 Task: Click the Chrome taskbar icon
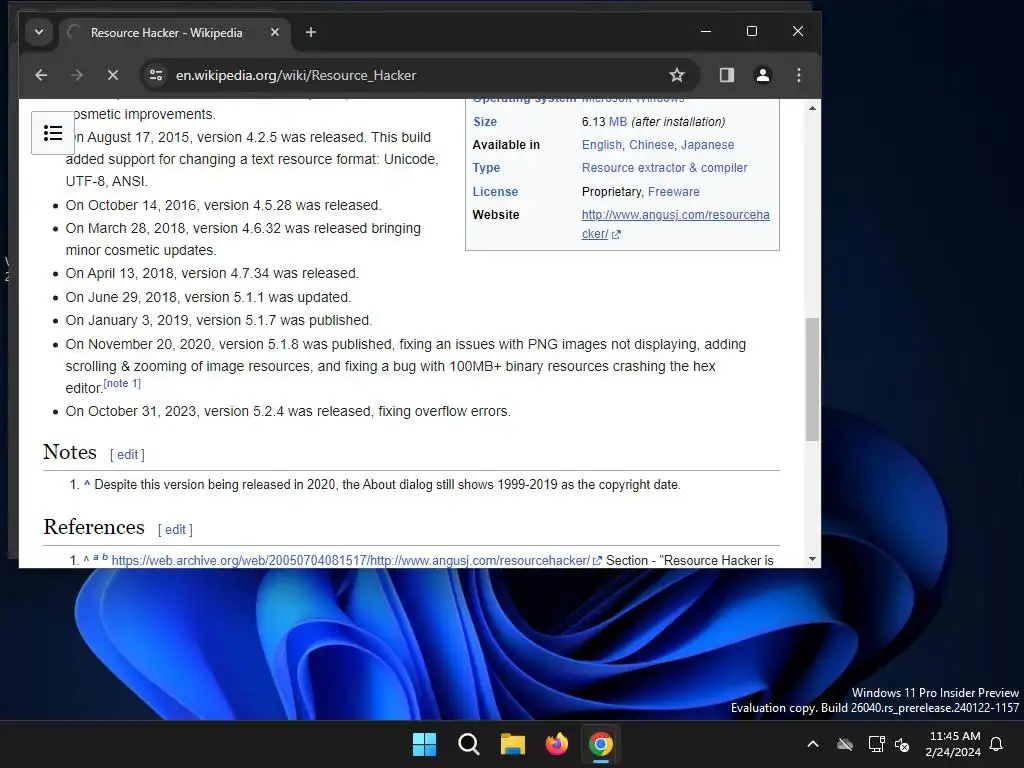[601, 744]
